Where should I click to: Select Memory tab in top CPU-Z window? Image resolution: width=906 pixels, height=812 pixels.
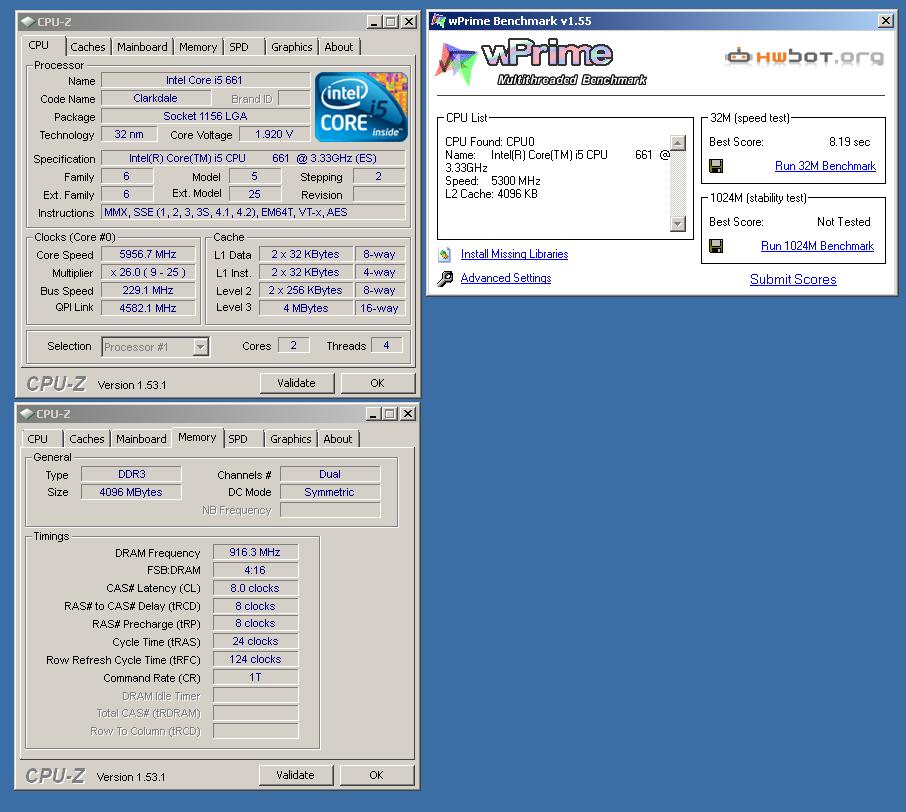[198, 47]
